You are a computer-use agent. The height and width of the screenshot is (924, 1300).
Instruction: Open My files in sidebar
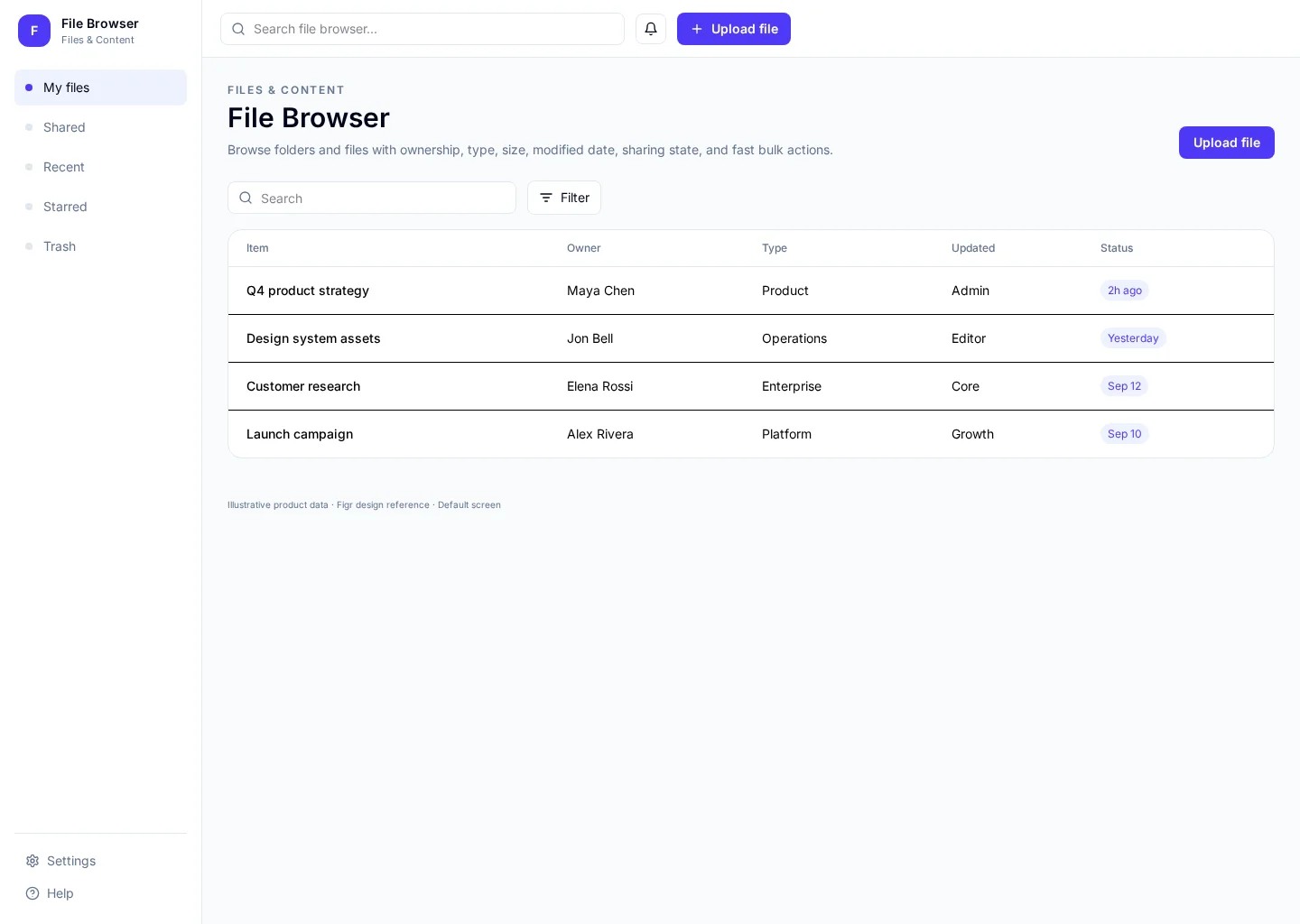tap(100, 88)
